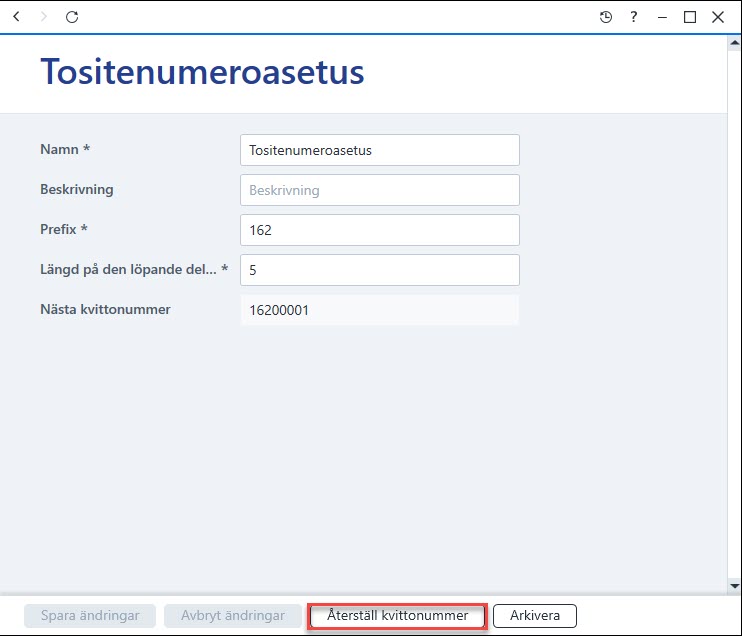
Task: Click the Spara ändringar button
Action: pos(90,615)
